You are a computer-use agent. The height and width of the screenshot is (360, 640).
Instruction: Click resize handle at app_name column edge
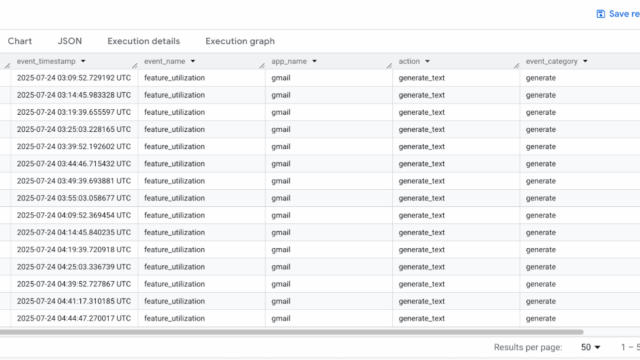pos(389,65)
